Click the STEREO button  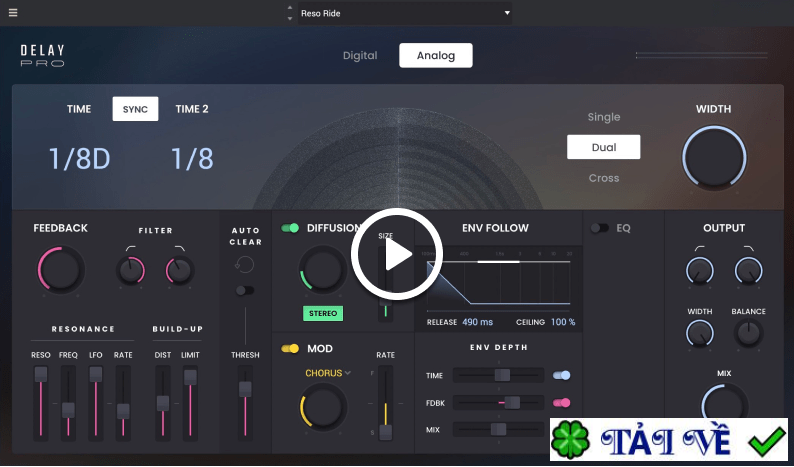323,314
